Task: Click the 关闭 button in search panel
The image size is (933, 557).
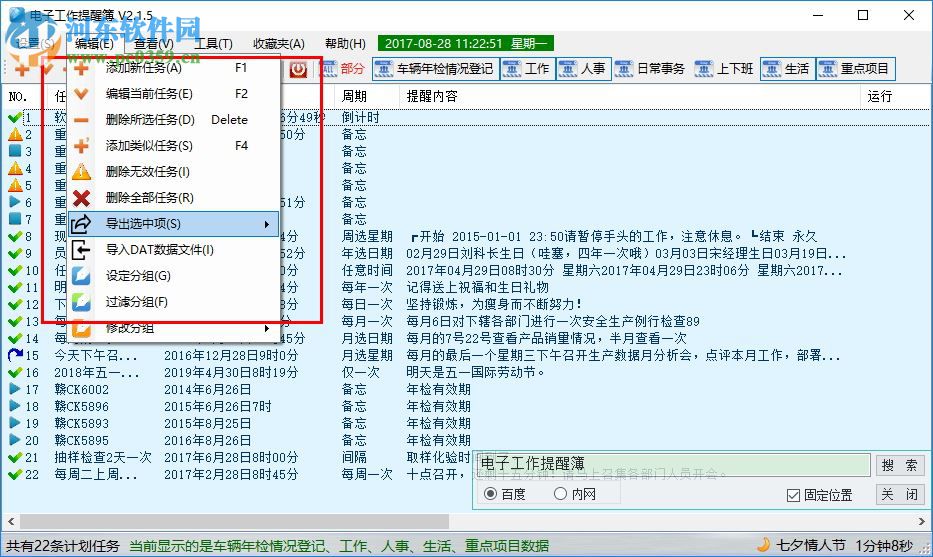Action: click(899, 495)
